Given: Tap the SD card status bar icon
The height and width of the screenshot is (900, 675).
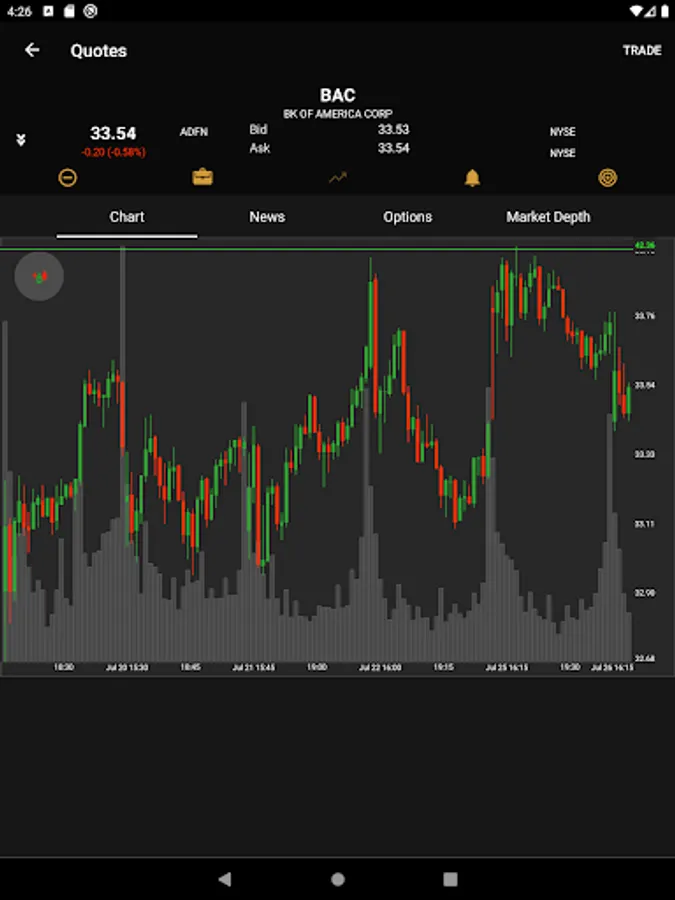Looking at the screenshot, I should (x=69, y=11).
